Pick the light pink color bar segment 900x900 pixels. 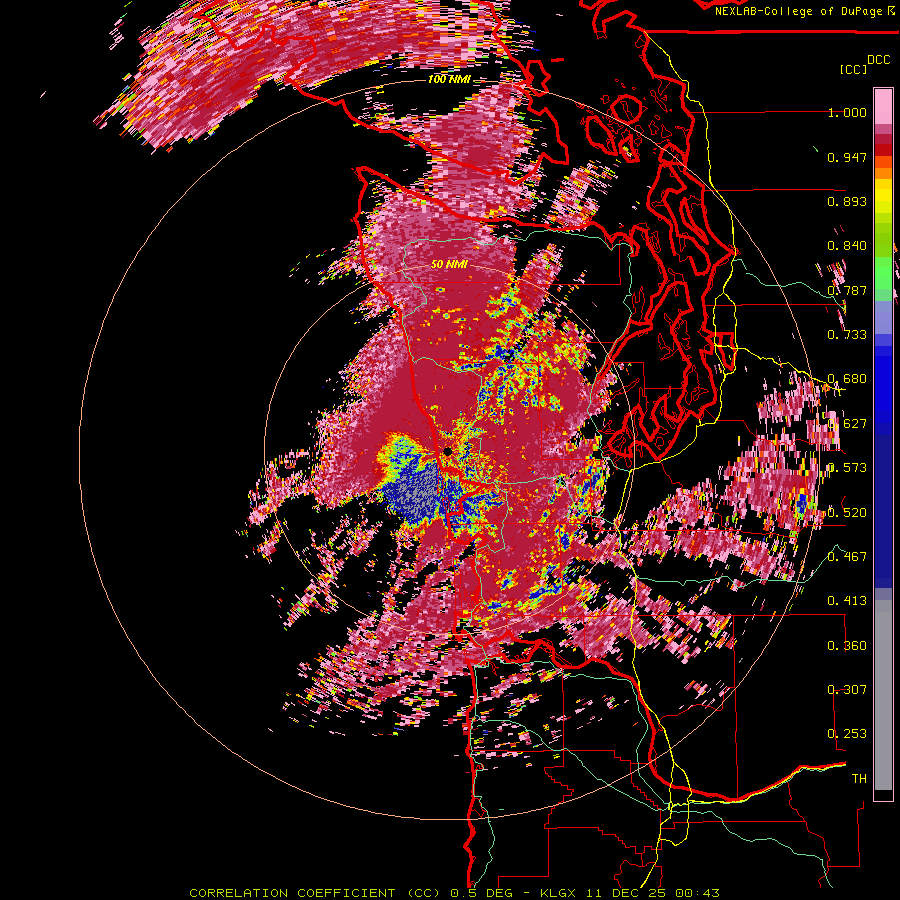(x=883, y=107)
